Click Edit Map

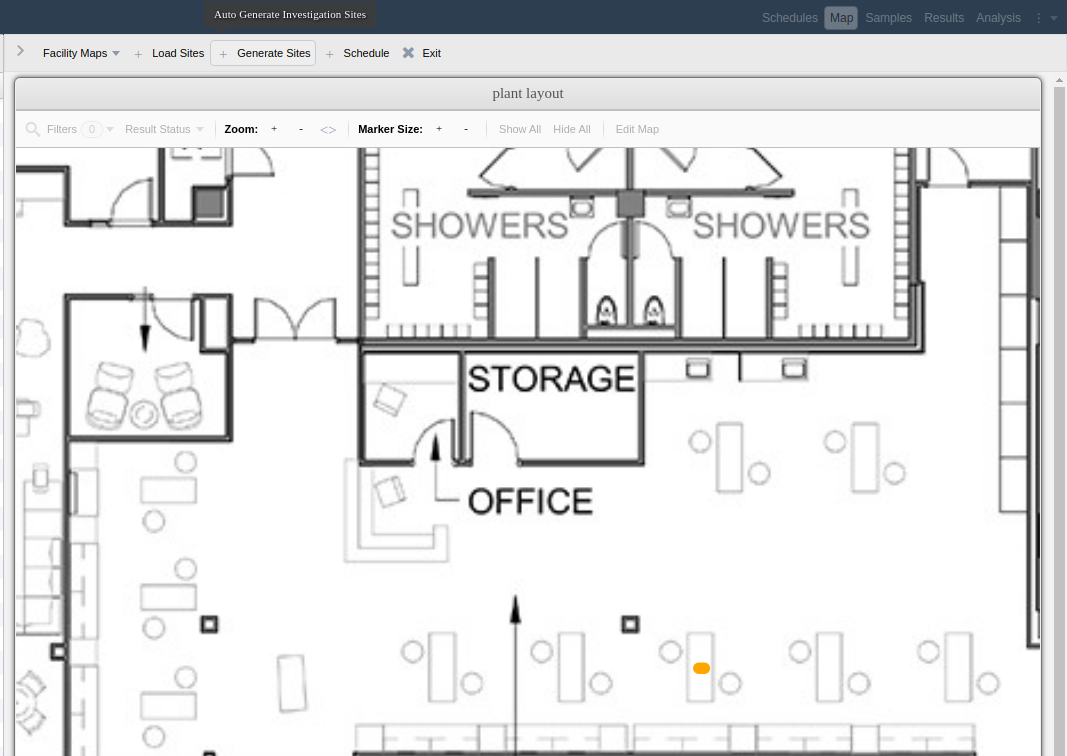pyautogui.click(x=637, y=129)
